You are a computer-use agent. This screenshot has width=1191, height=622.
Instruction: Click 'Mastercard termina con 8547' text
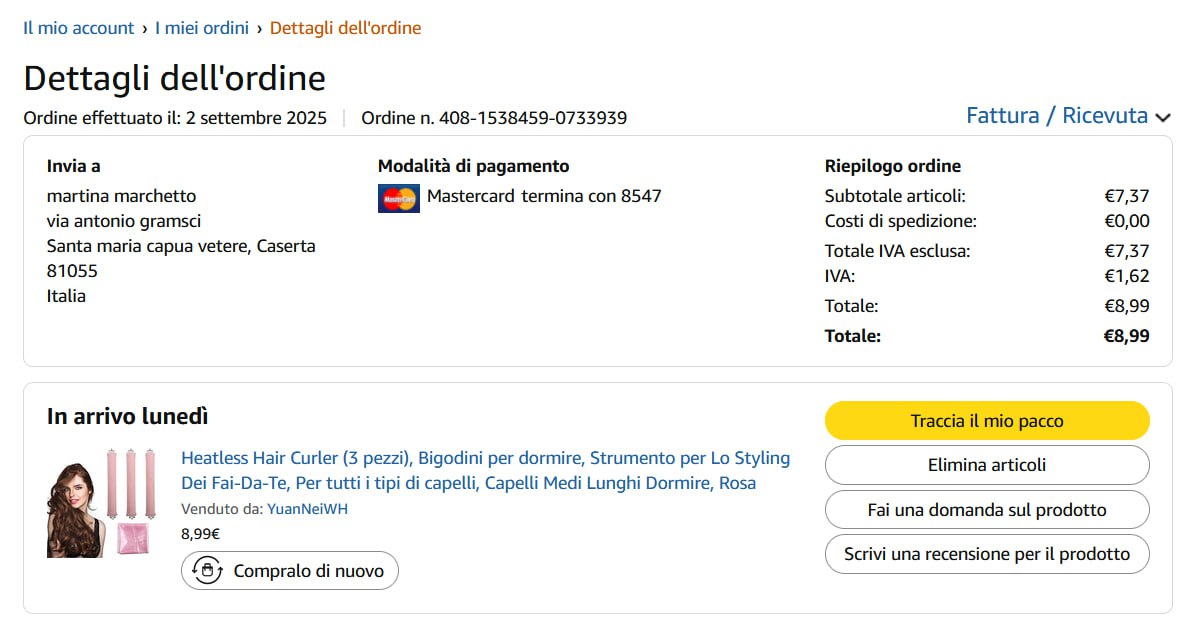click(544, 196)
